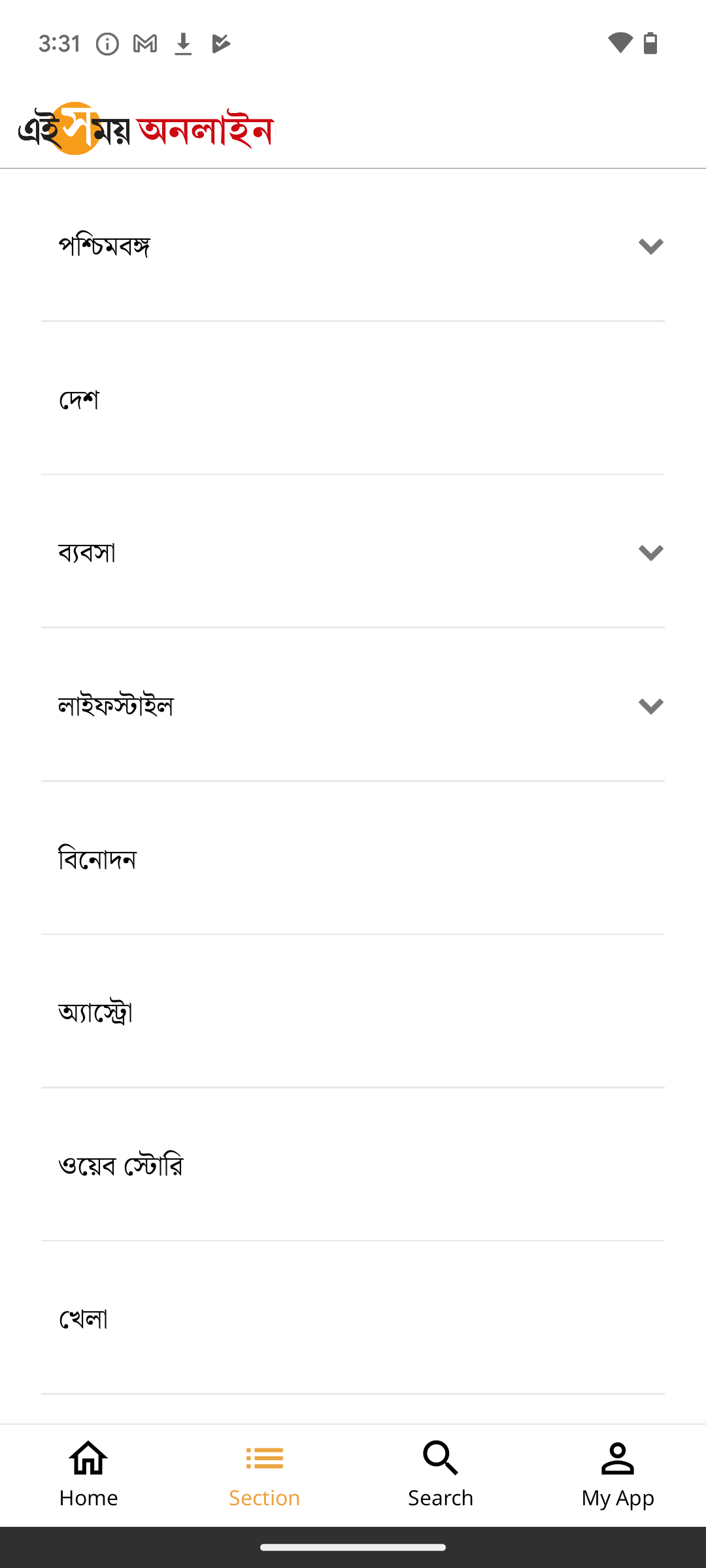Screen dimensions: 706x1568
Task: Open the অ্যাস্ট্রো section
Action: pos(353,1012)
